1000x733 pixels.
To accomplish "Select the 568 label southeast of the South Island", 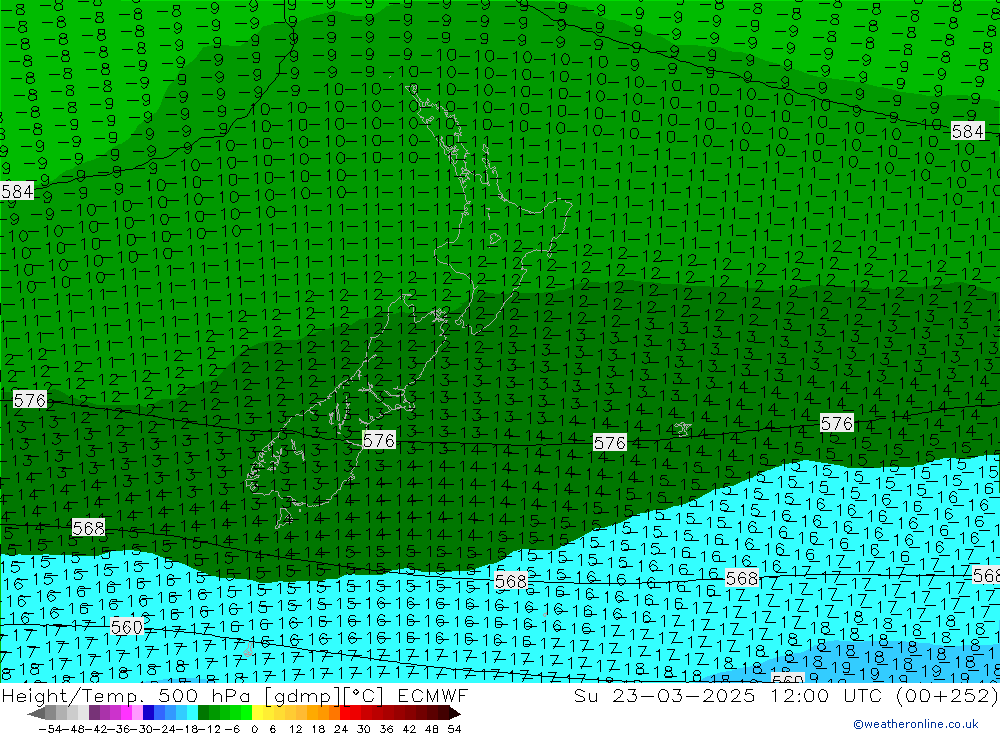I will (x=511, y=581).
